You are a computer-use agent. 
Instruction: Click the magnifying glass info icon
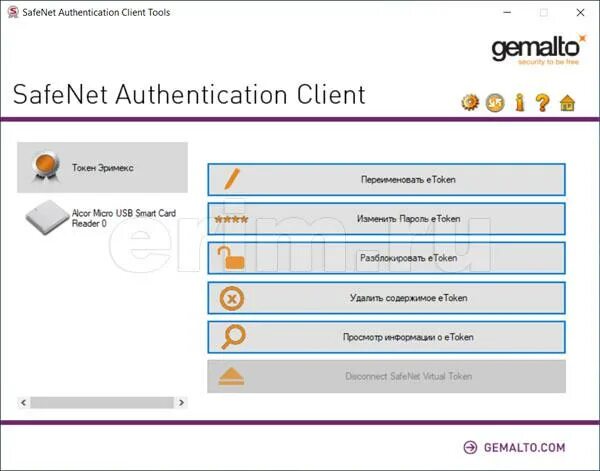point(233,337)
